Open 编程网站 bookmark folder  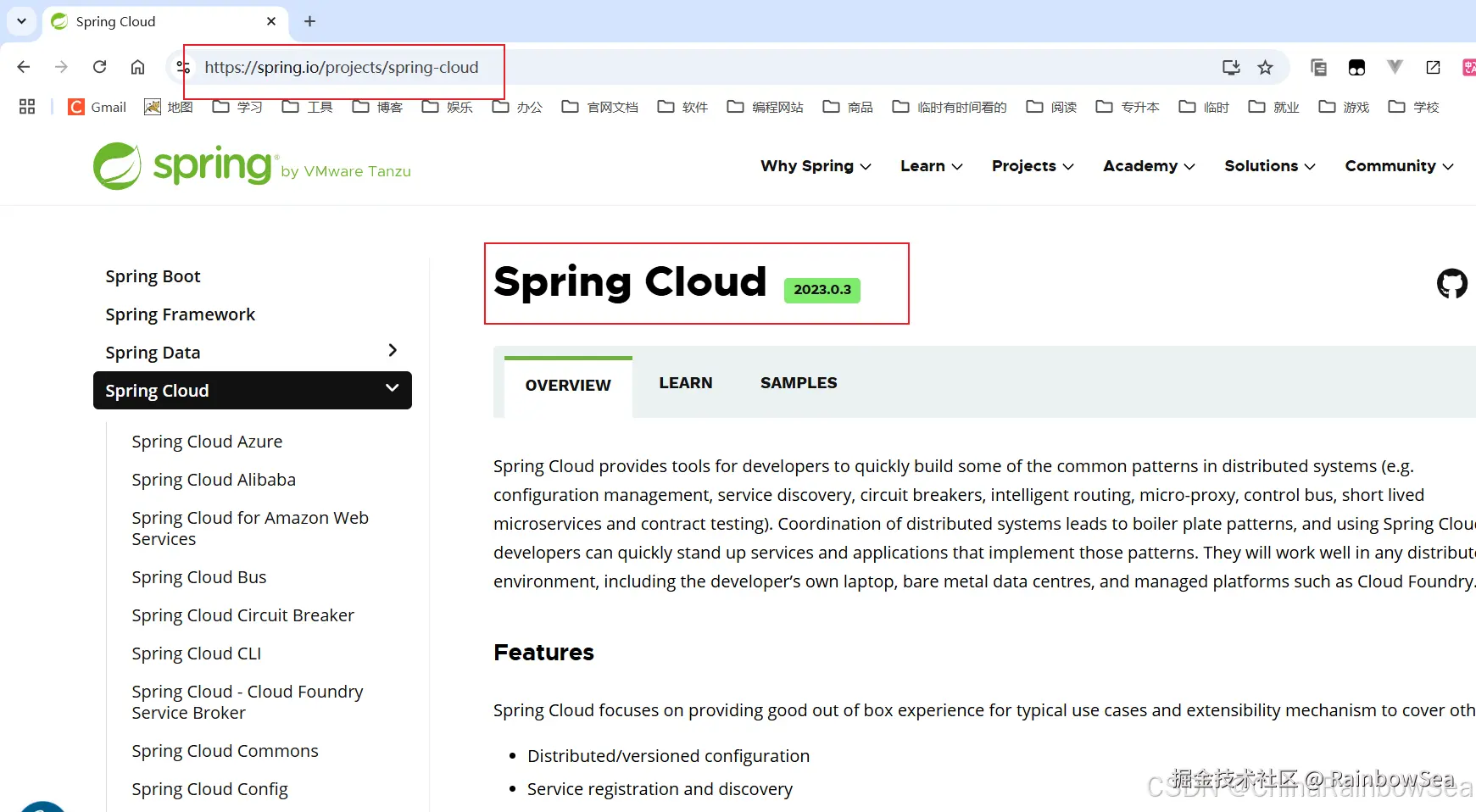coord(766,107)
